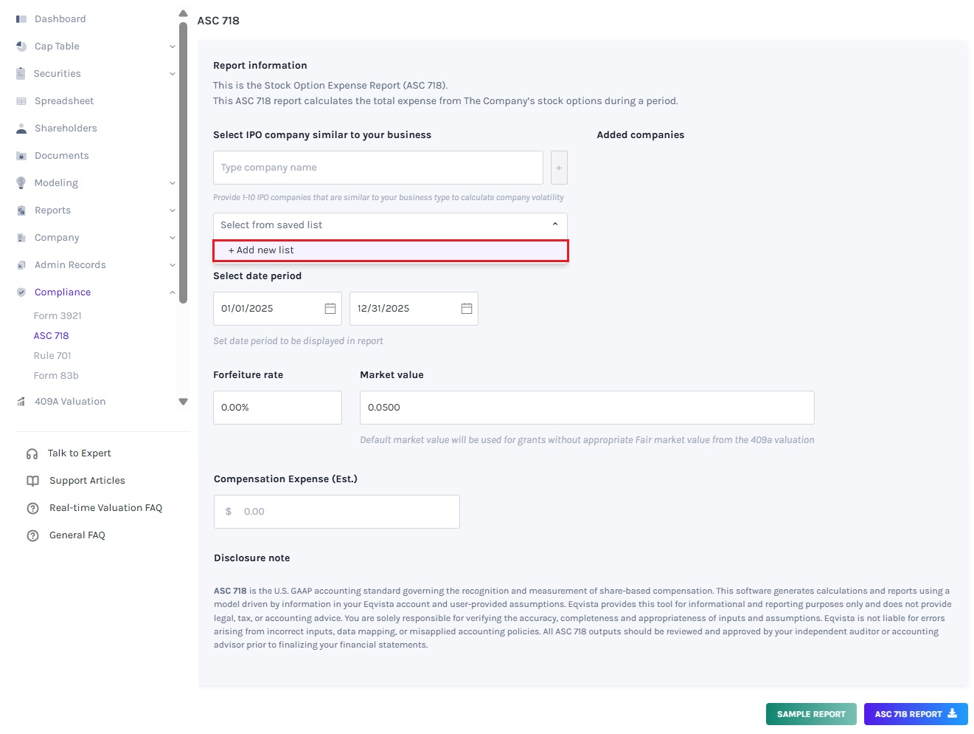
Task: Click the General FAQ question mark icon
Action: 33,535
